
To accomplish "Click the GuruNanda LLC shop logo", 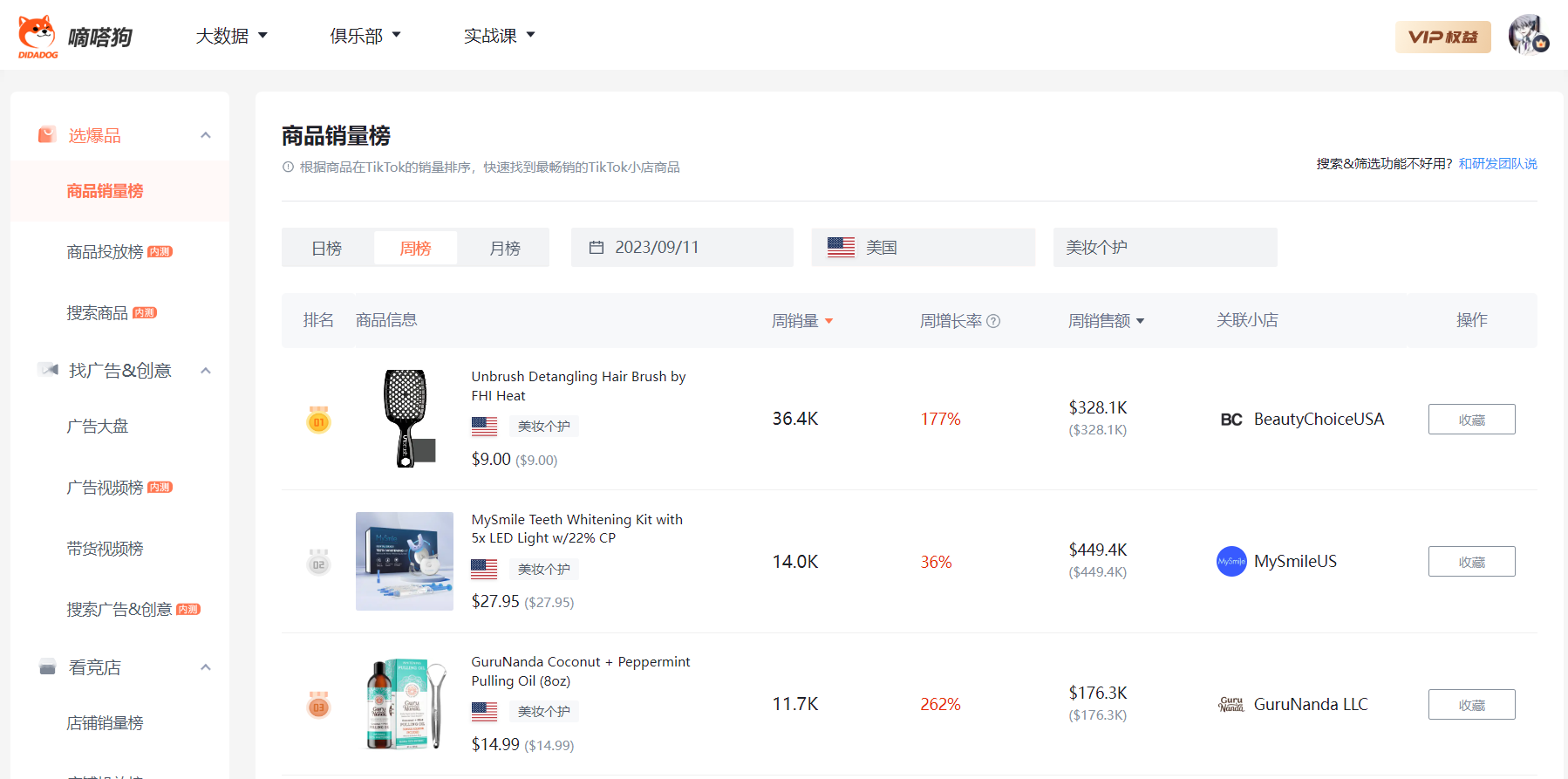I will pos(1231,705).
